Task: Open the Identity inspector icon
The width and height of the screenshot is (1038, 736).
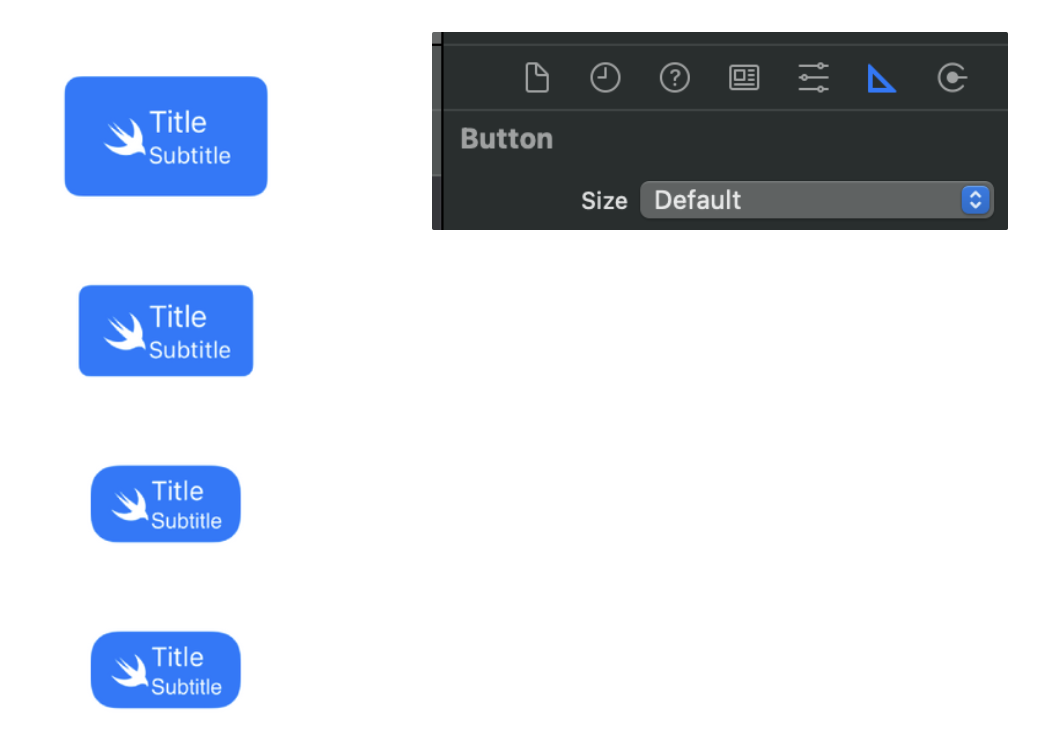Action: pyautogui.click(x=744, y=77)
